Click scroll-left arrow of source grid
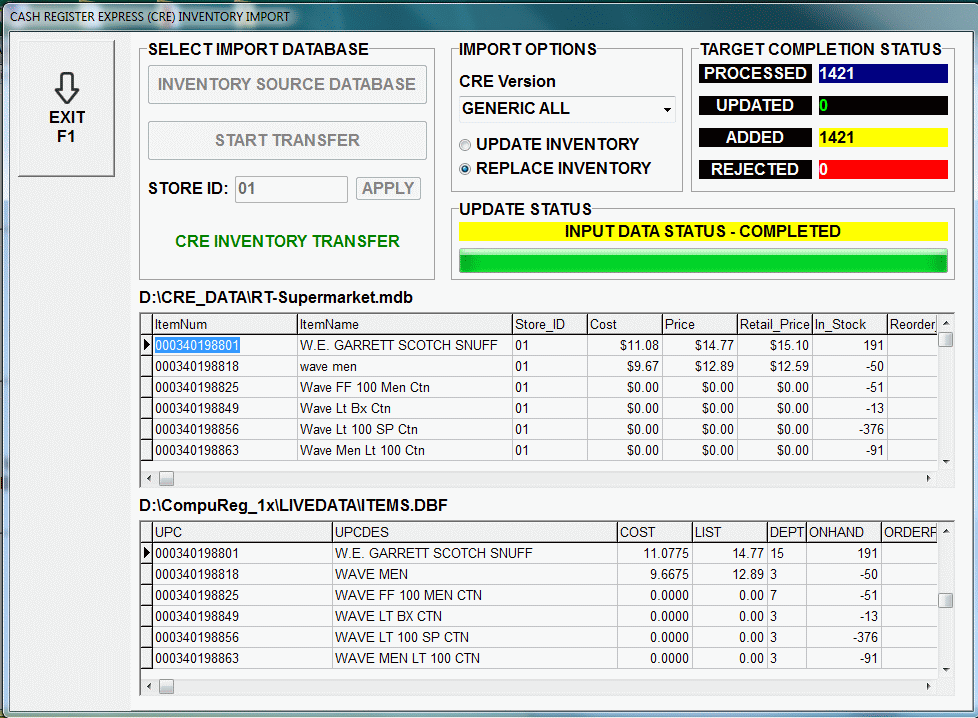 148,478
